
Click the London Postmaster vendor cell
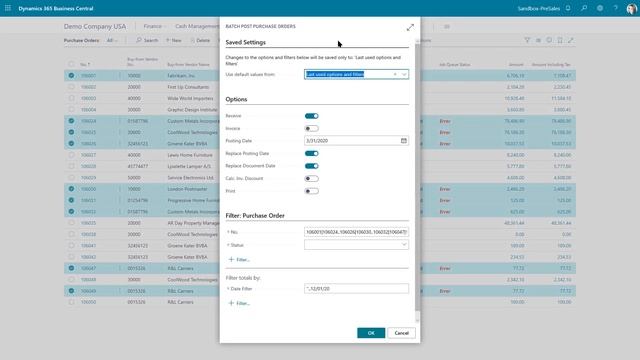tap(187, 189)
